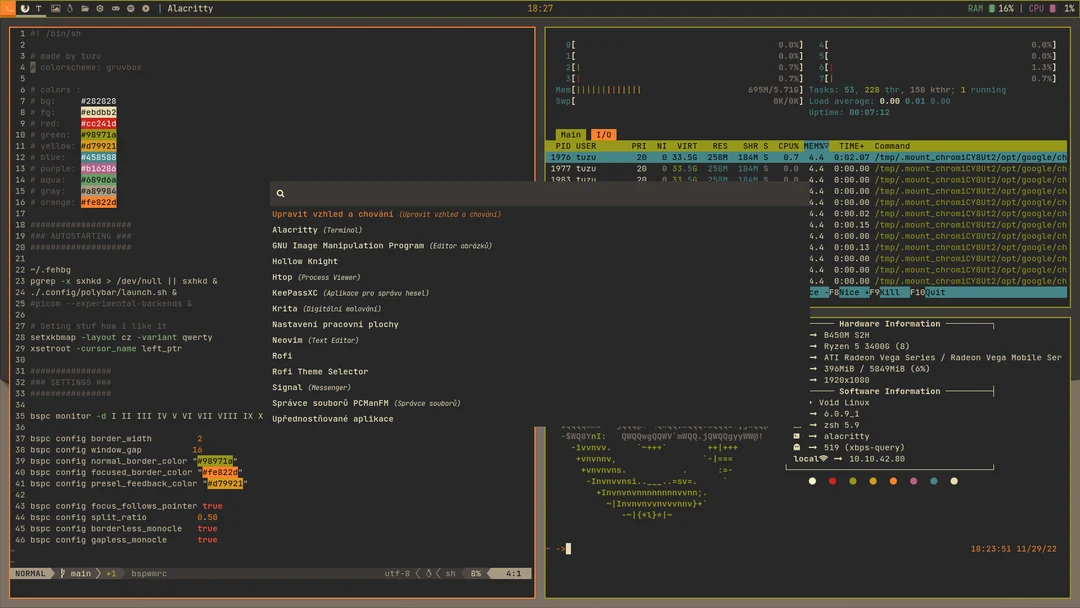Select the T text editor icon
This screenshot has width=1080, height=608.
[38, 8]
